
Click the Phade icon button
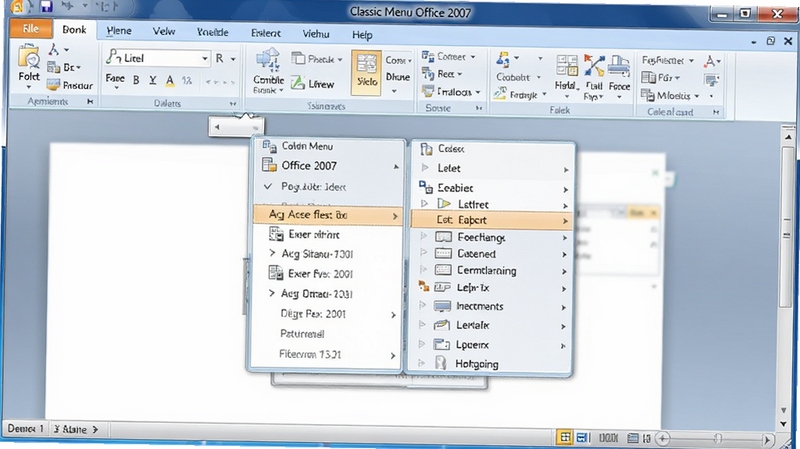(316, 59)
